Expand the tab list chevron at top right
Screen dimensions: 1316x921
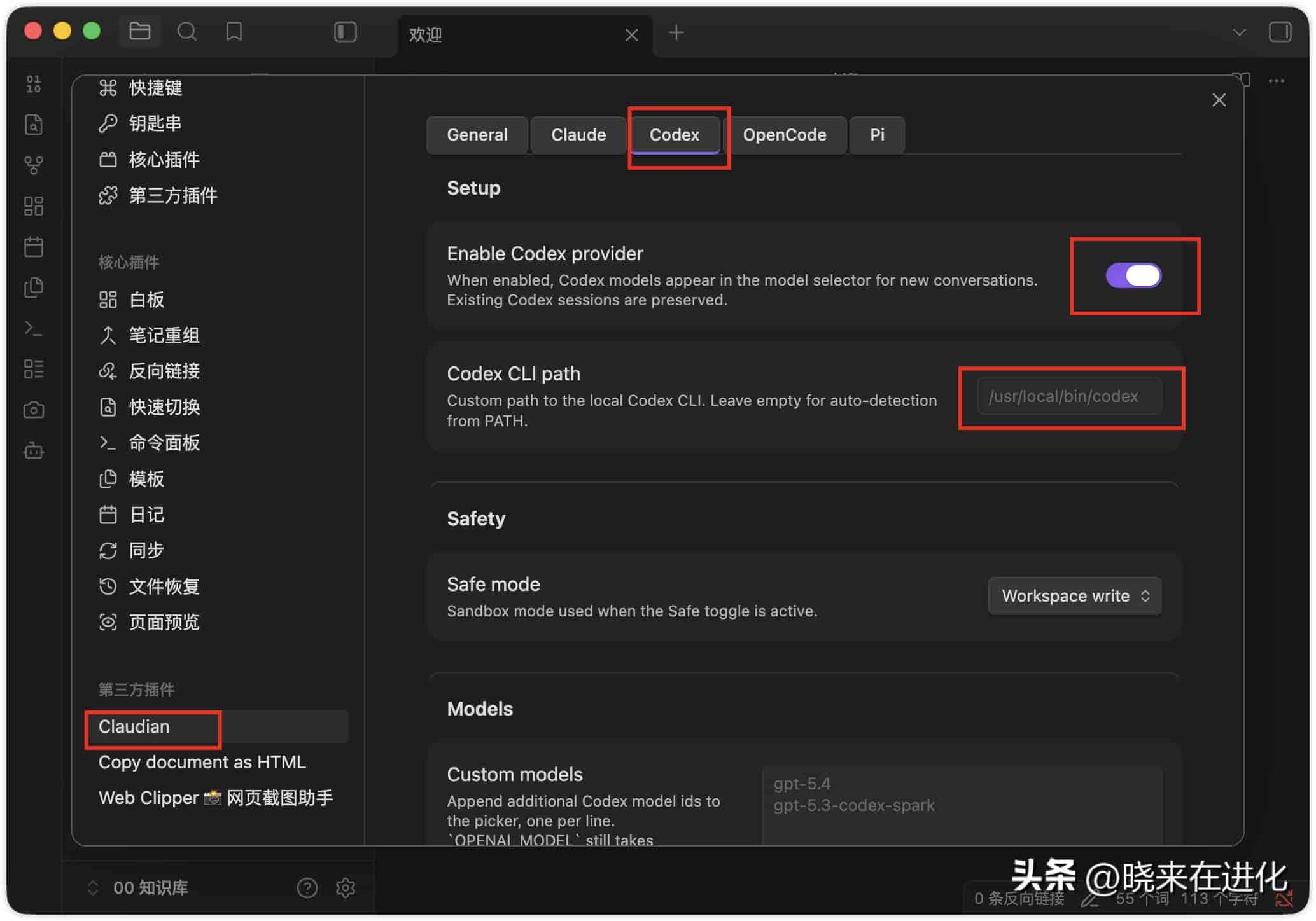[1239, 32]
